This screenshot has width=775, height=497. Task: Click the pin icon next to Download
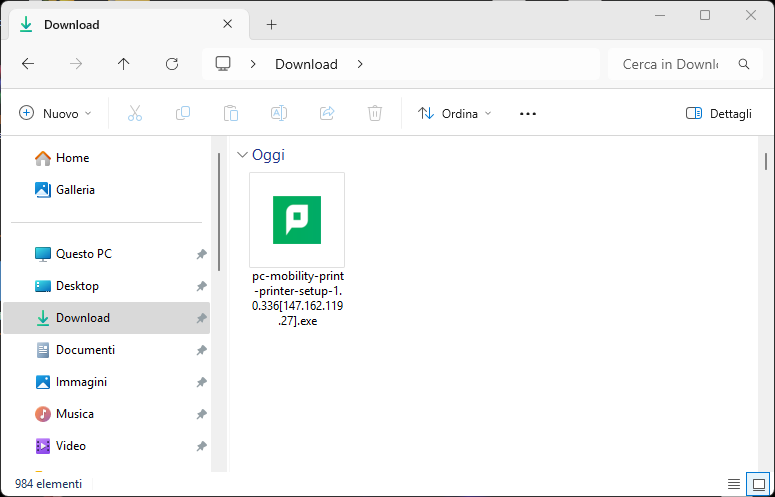click(x=201, y=318)
